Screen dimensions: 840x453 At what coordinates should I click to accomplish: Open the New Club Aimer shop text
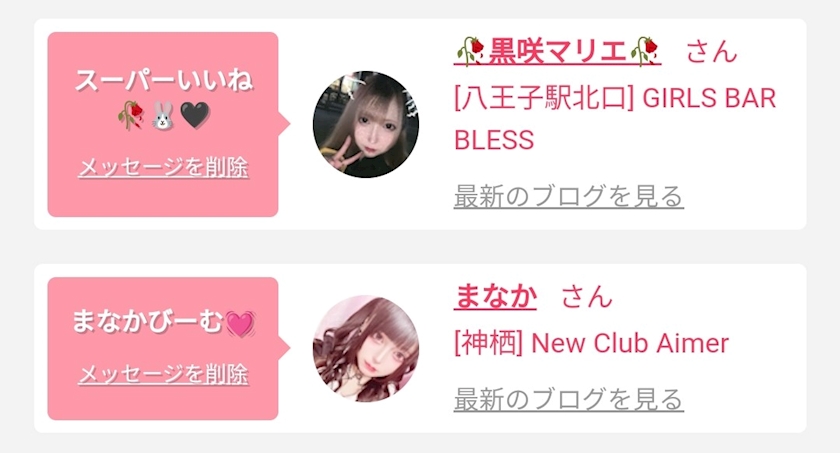point(630,343)
